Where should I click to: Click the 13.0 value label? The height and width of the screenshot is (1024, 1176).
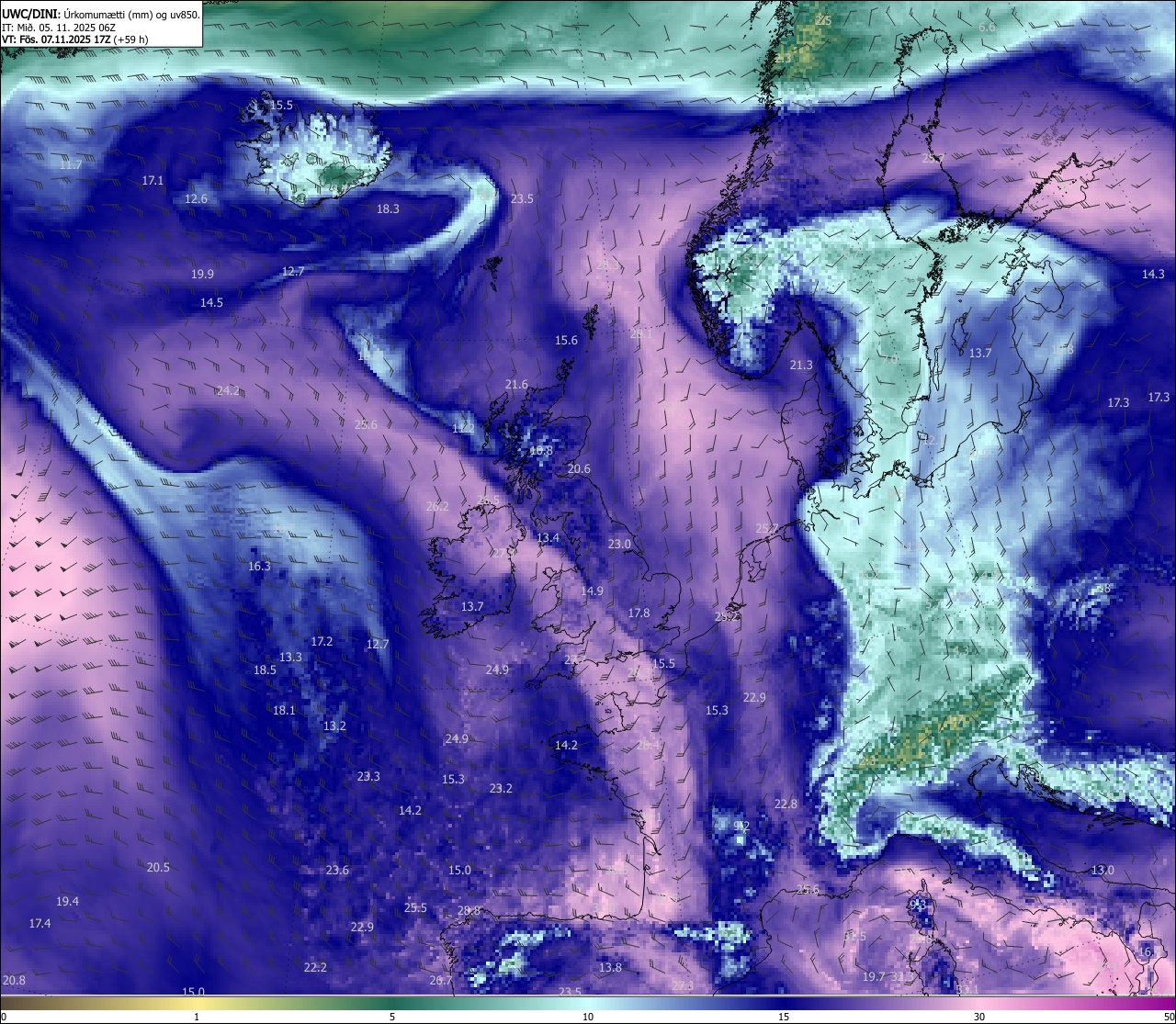coord(1102,871)
